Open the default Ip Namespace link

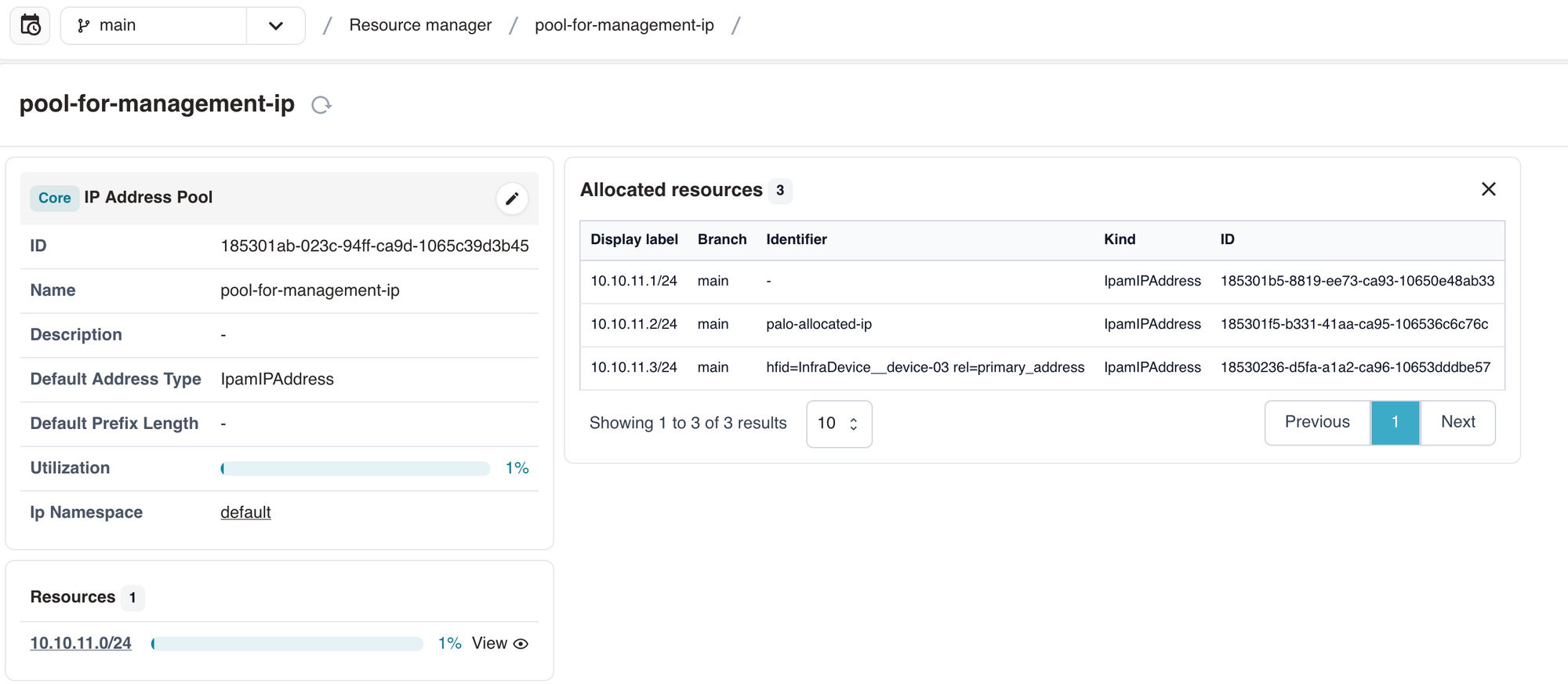[x=245, y=512]
